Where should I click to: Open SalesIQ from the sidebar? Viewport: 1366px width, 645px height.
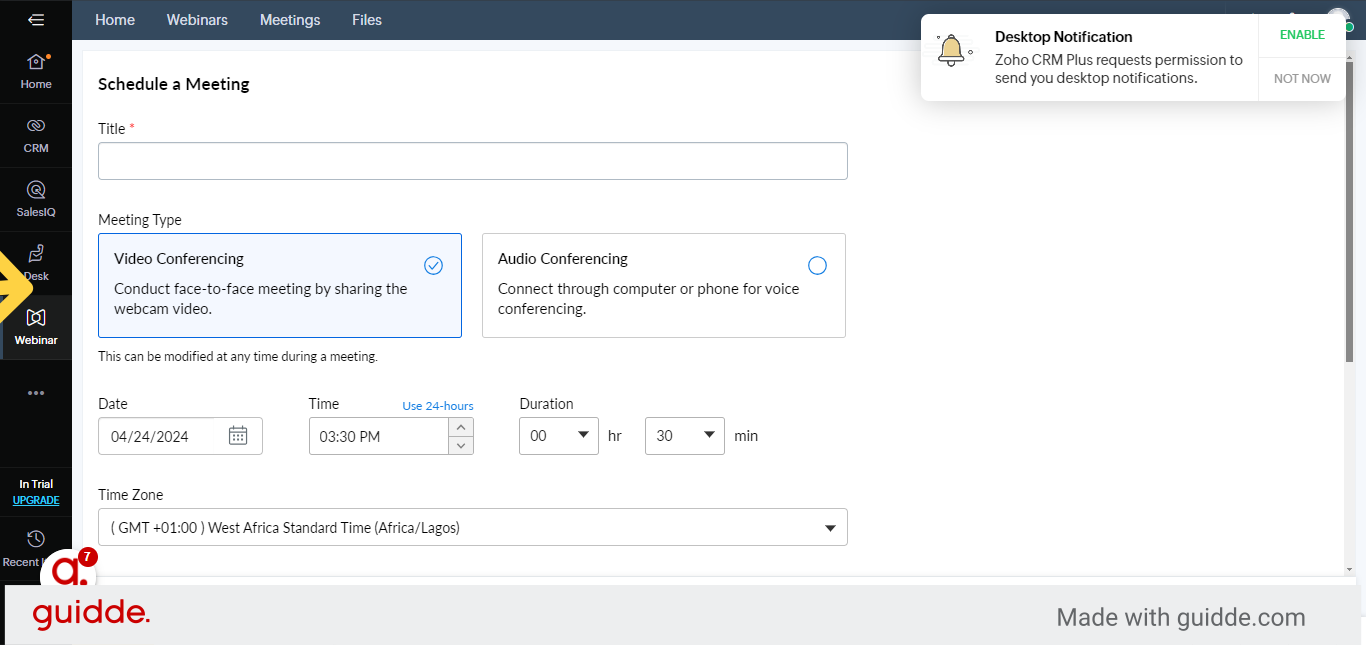click(36, 199)
